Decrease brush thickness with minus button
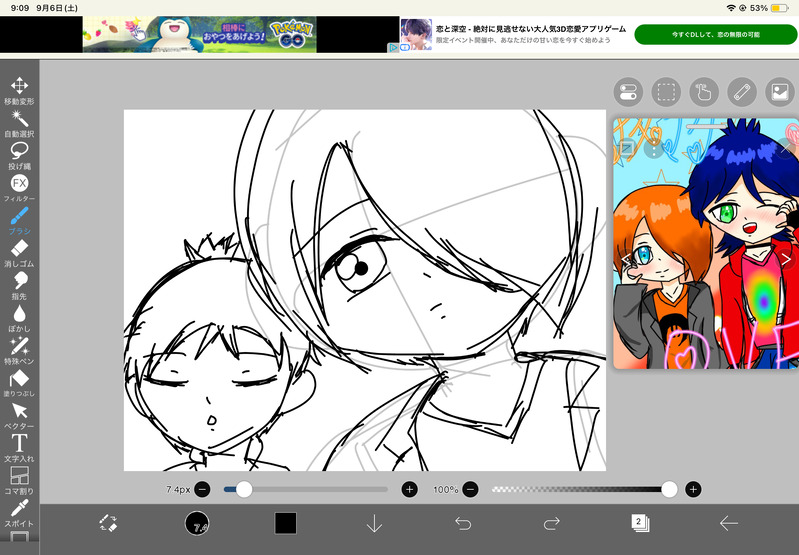Viewport: 799px width, 555px height. 202,490
